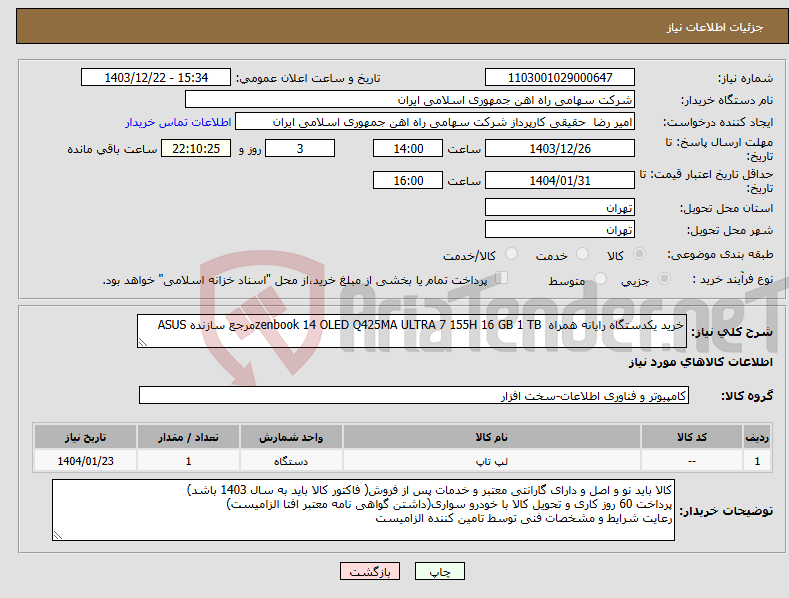Viewport: 789px width, 598px height.
Task: Click the request creator name field
Action: tap(435, 122)
